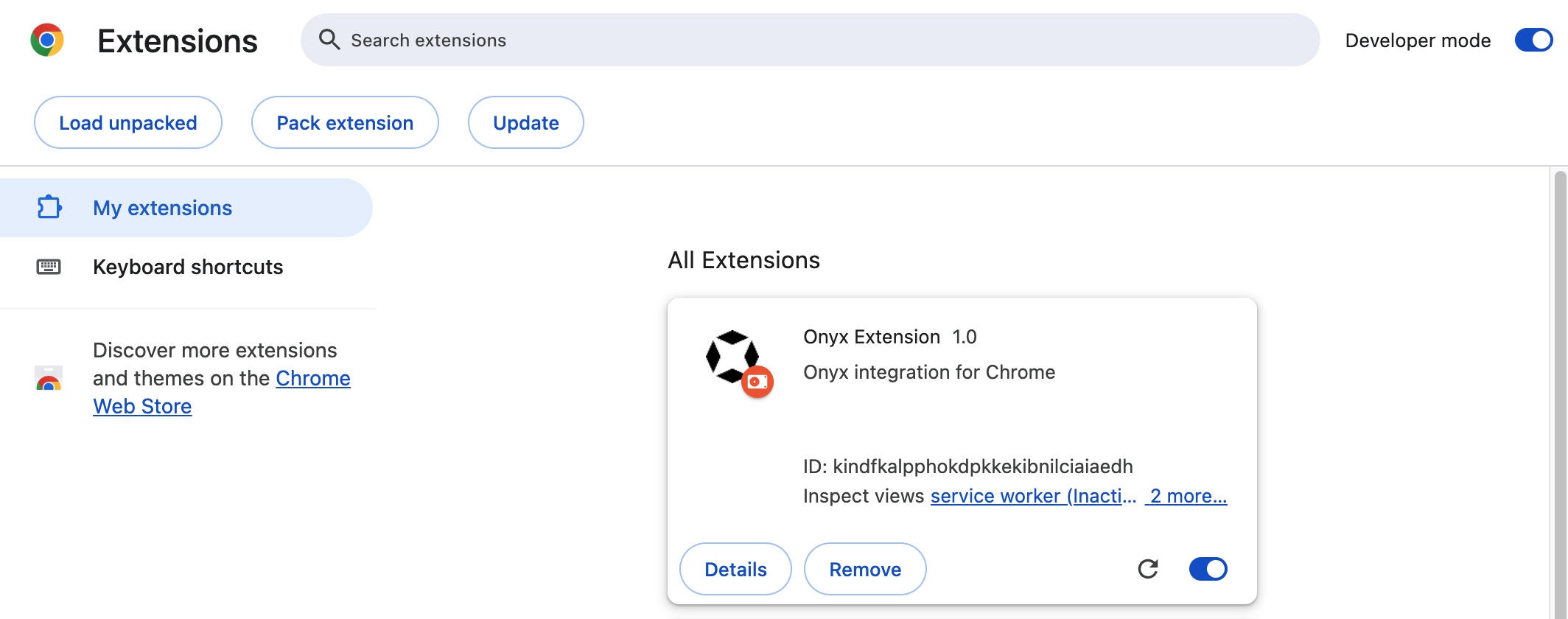Click the Developer mode label
1568x619 pixels.
[x=1418, y=41]
